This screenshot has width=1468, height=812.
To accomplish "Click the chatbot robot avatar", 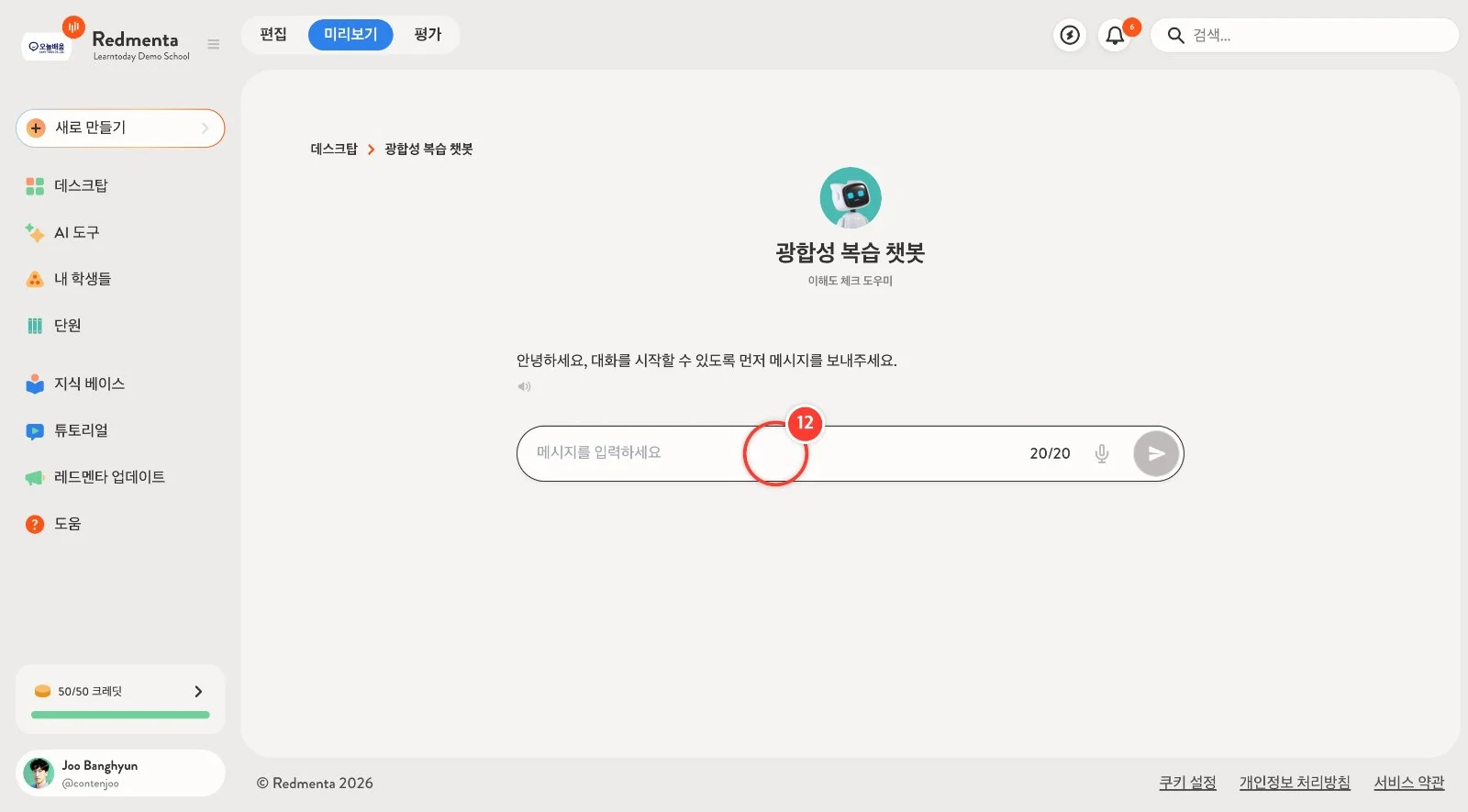I will coord(851,197).
